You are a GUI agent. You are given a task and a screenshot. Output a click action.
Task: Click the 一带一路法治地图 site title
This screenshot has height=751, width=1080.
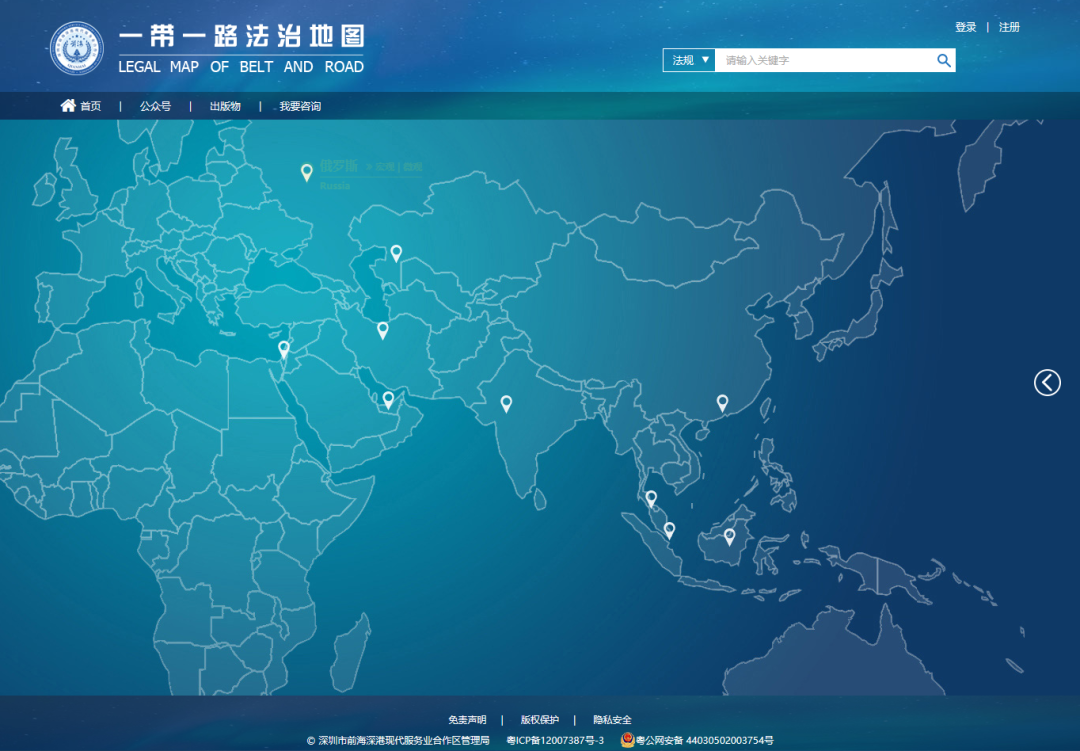(241, 37)
